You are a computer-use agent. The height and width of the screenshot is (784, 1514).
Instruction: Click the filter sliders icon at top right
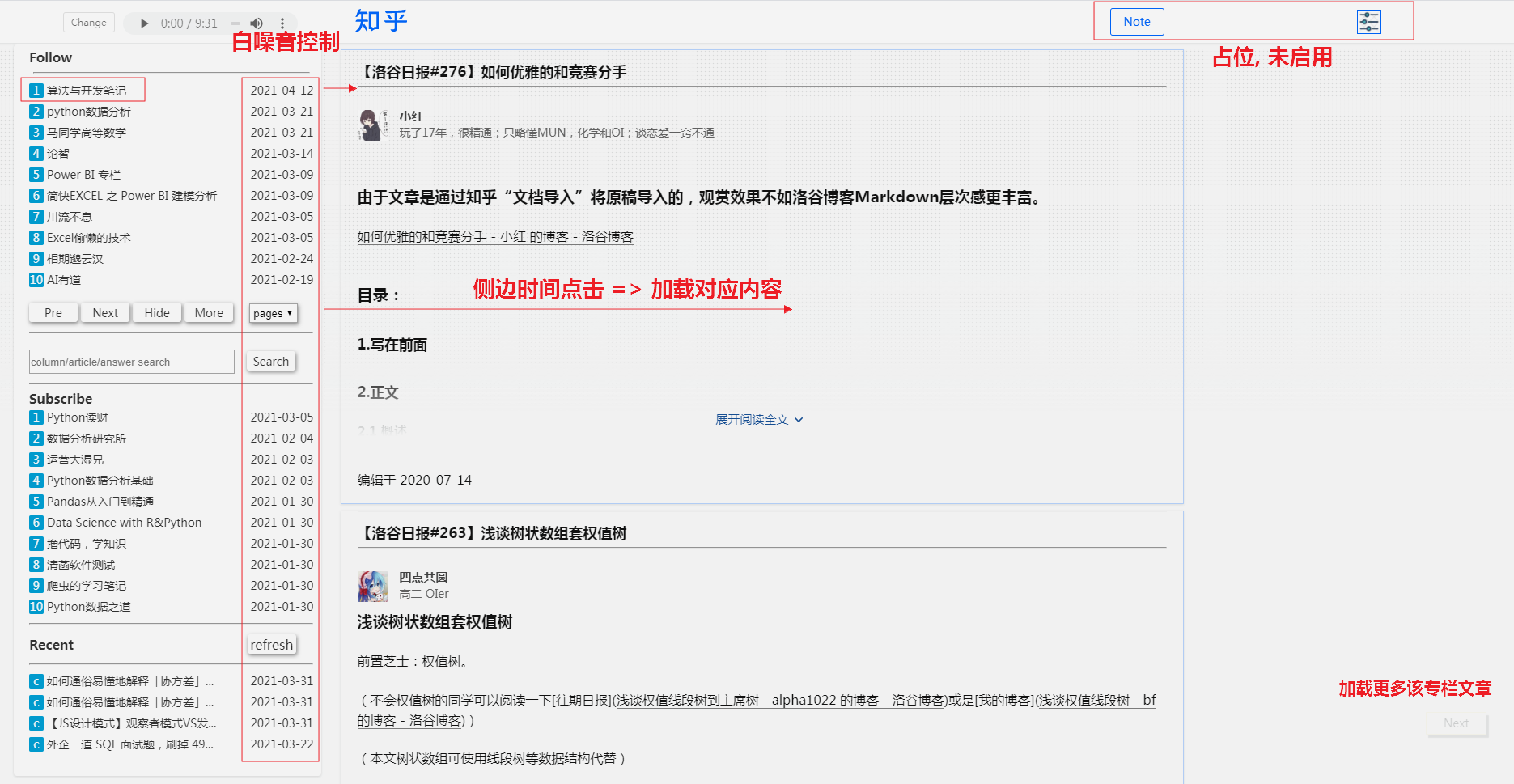pos(1368,22)
